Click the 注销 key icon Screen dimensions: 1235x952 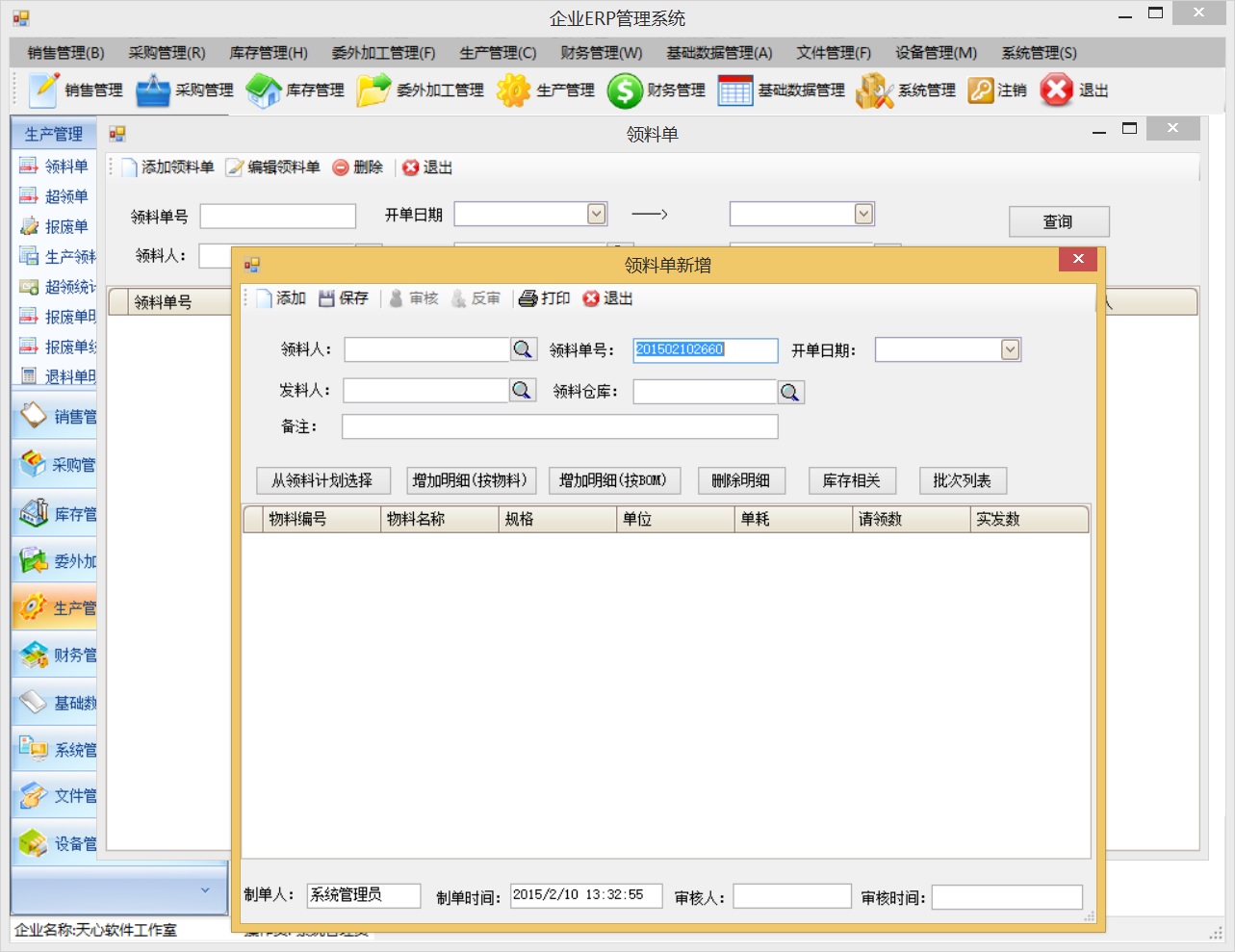click(980, 90)
